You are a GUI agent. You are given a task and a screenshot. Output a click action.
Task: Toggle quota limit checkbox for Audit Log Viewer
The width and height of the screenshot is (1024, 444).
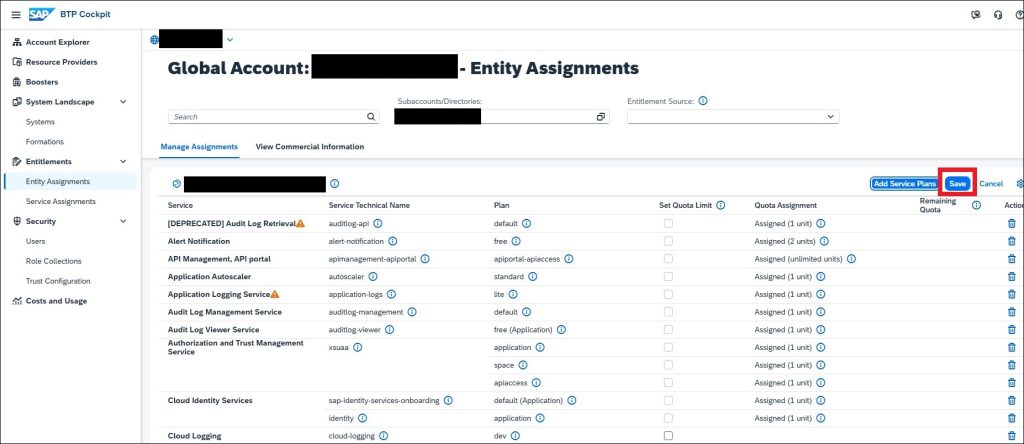668,330
